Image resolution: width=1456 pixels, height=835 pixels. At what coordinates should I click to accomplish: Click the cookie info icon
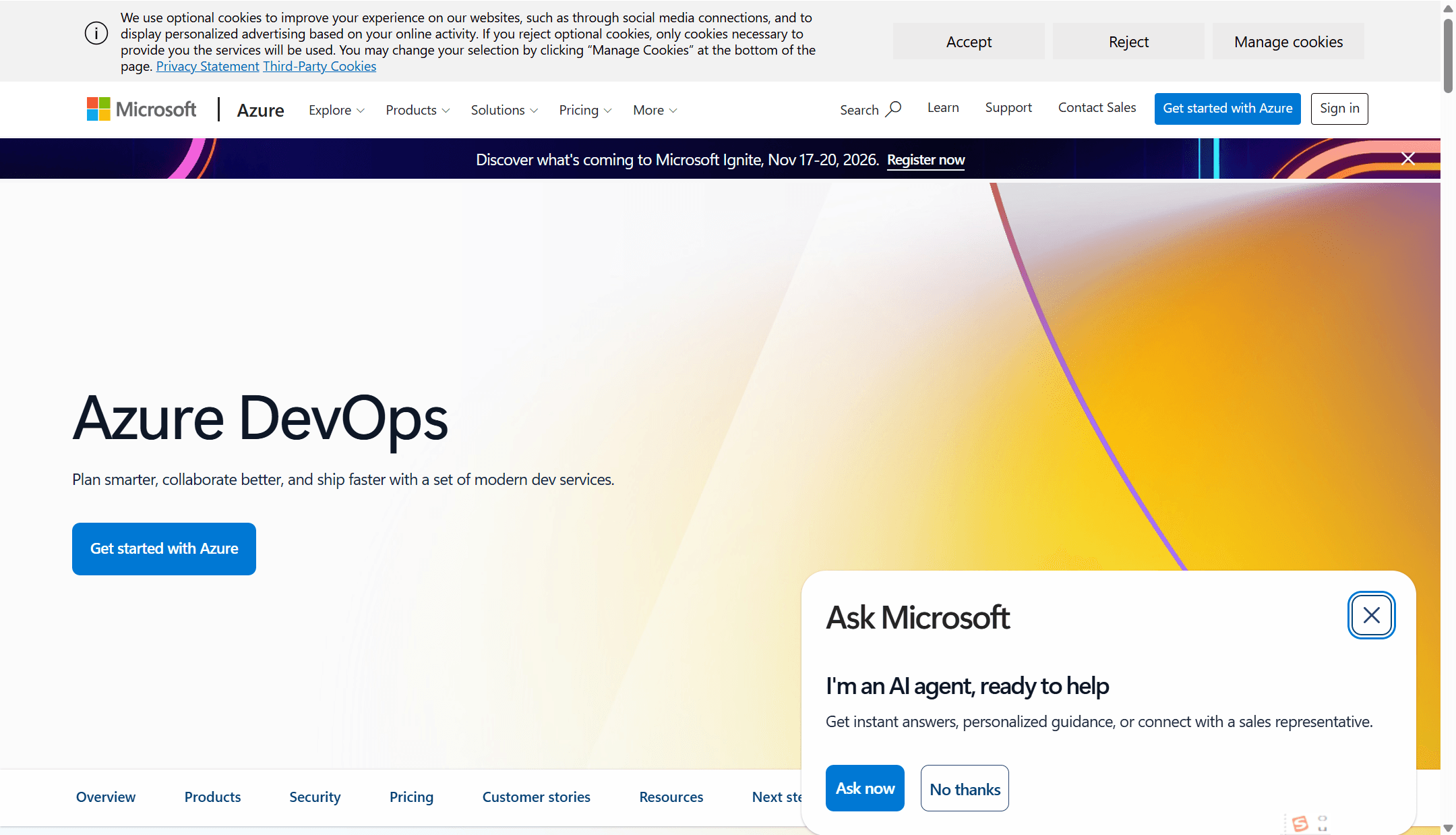pyautogui.click(x=96, y=33)
